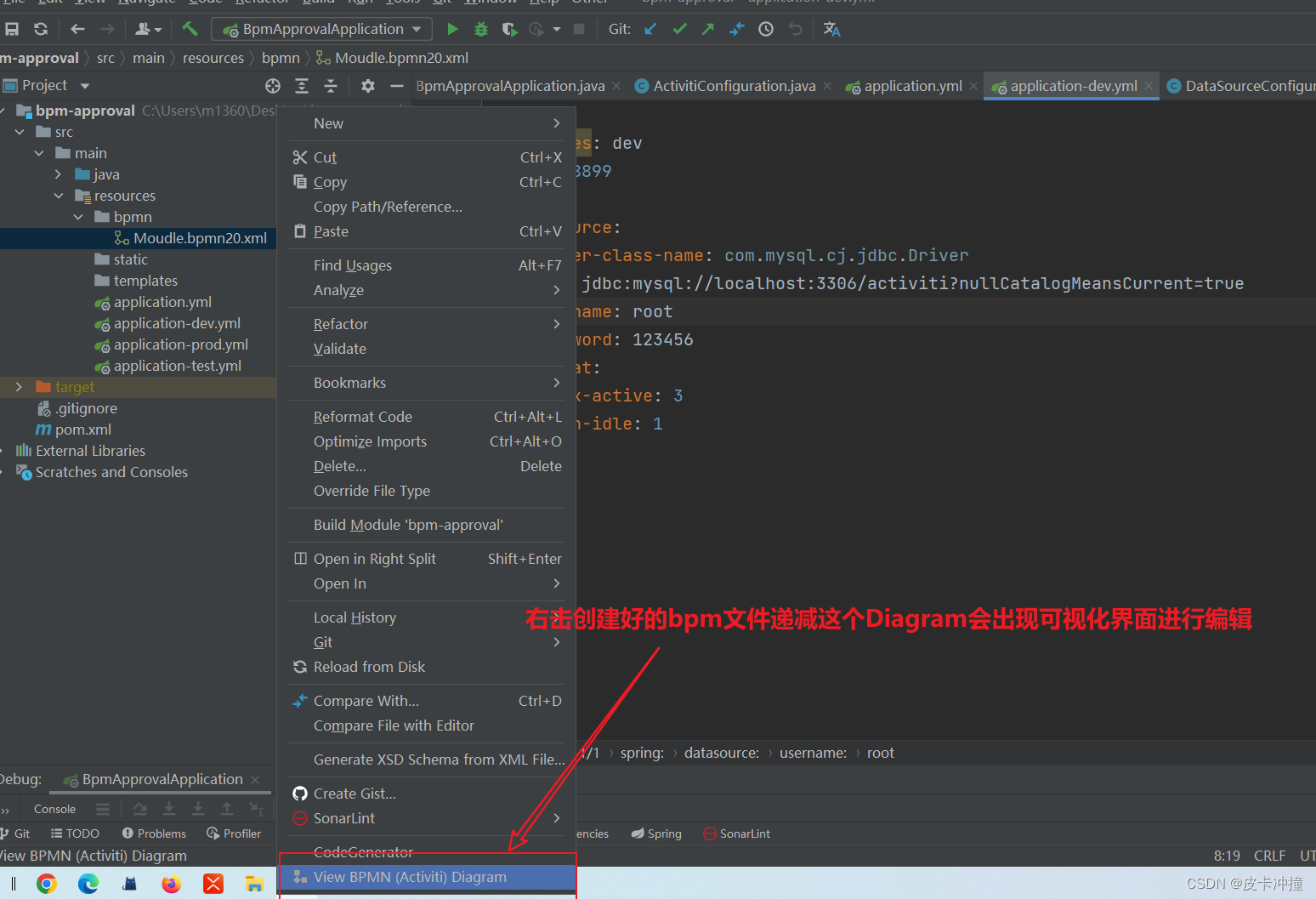1316x899 pixels.
Task: Click the Collapse All icon in Project panel
Action: point(331,86)
